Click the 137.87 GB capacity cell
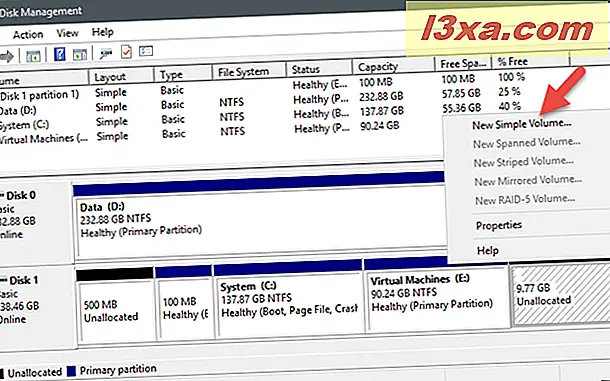Viewport: 610px width, 381px height. (382, 111)
